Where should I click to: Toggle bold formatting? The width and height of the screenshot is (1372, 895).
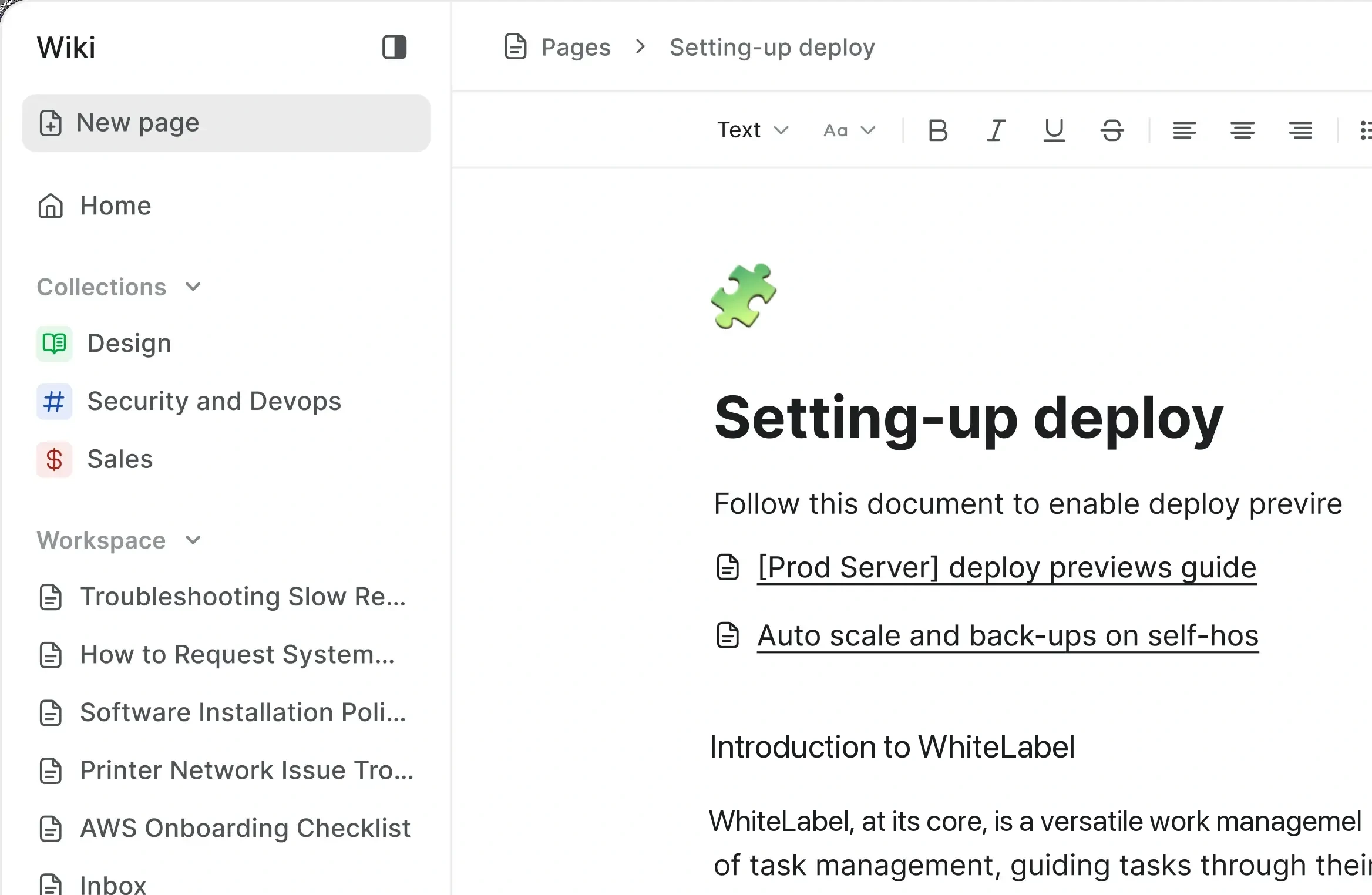(x=938, y=130)
